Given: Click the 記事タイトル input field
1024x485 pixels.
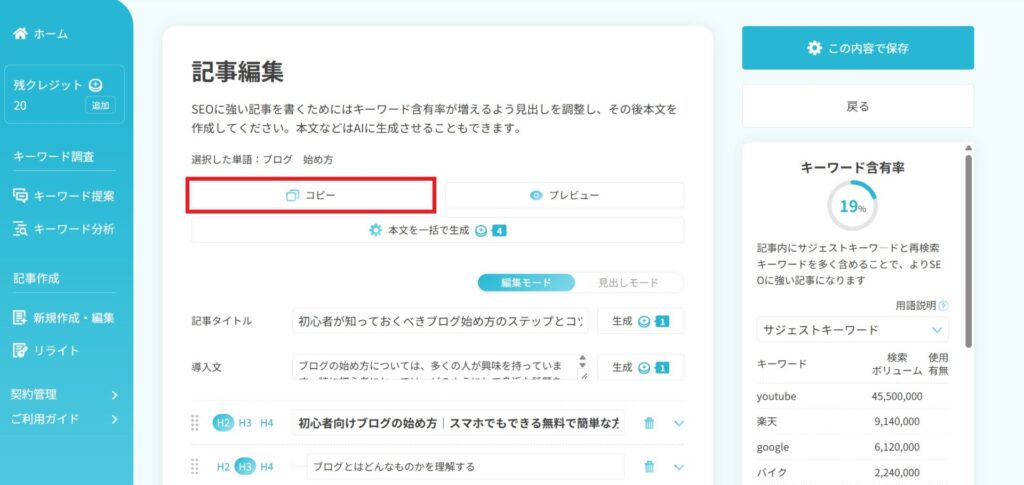Looking at the screenshot, I should click(x=440, y=321).
